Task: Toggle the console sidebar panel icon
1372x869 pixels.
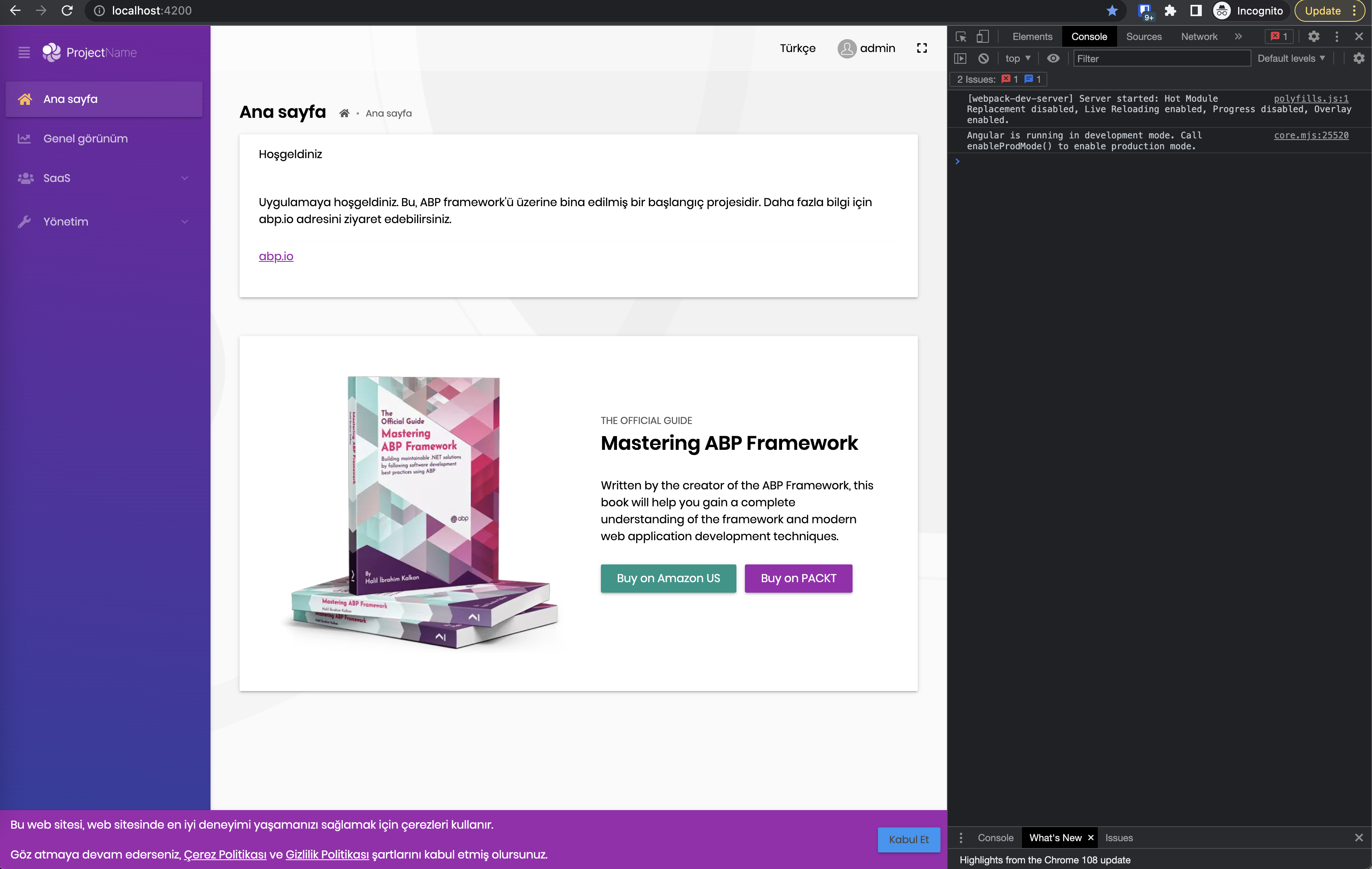Action: coord(960,58)
